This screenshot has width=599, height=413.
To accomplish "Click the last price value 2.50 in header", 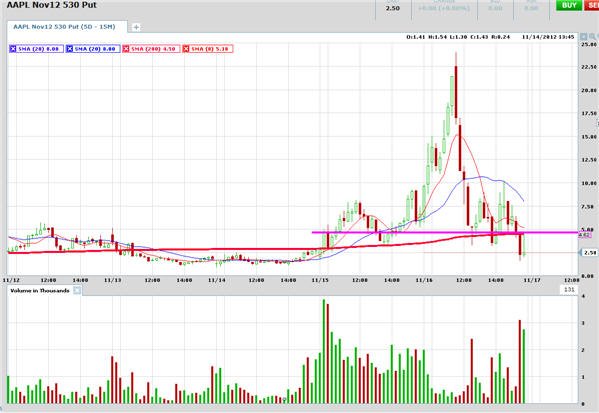I will click(x=393, y=8).
